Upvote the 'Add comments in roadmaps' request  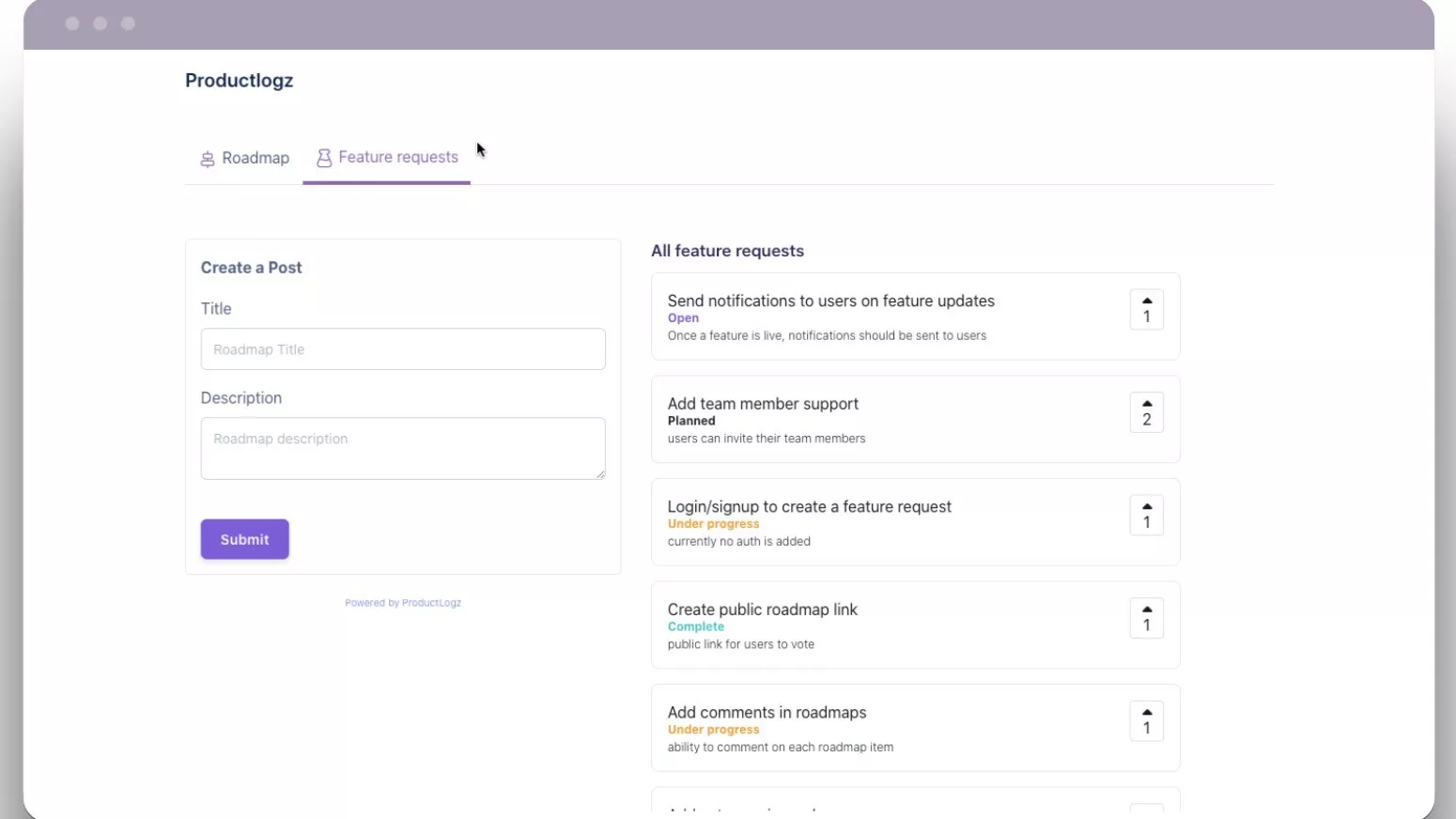point(1146,721)
